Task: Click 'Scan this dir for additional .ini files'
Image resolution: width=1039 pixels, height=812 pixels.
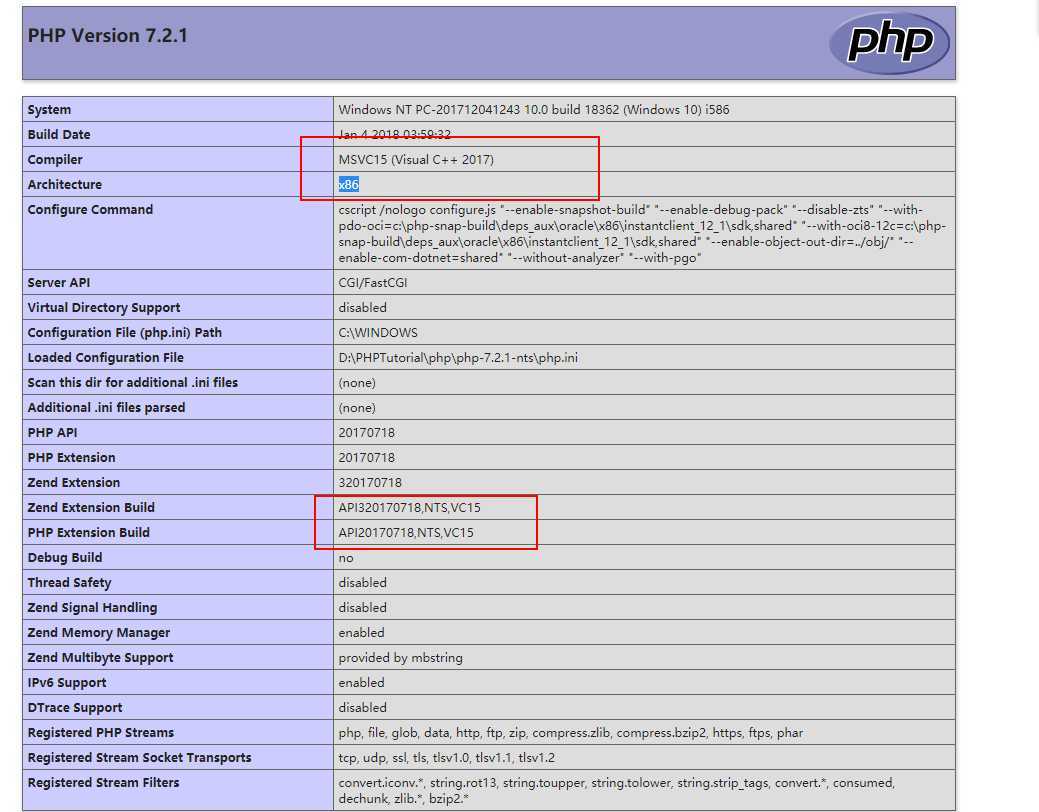Action: click(x=133, y=382)
